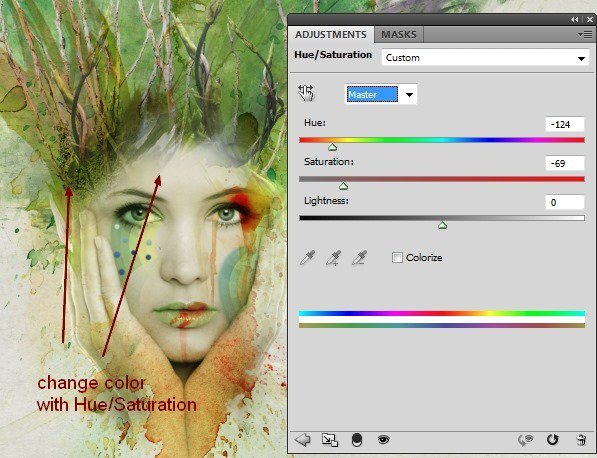Open the Custom preset dropdown

485,58
